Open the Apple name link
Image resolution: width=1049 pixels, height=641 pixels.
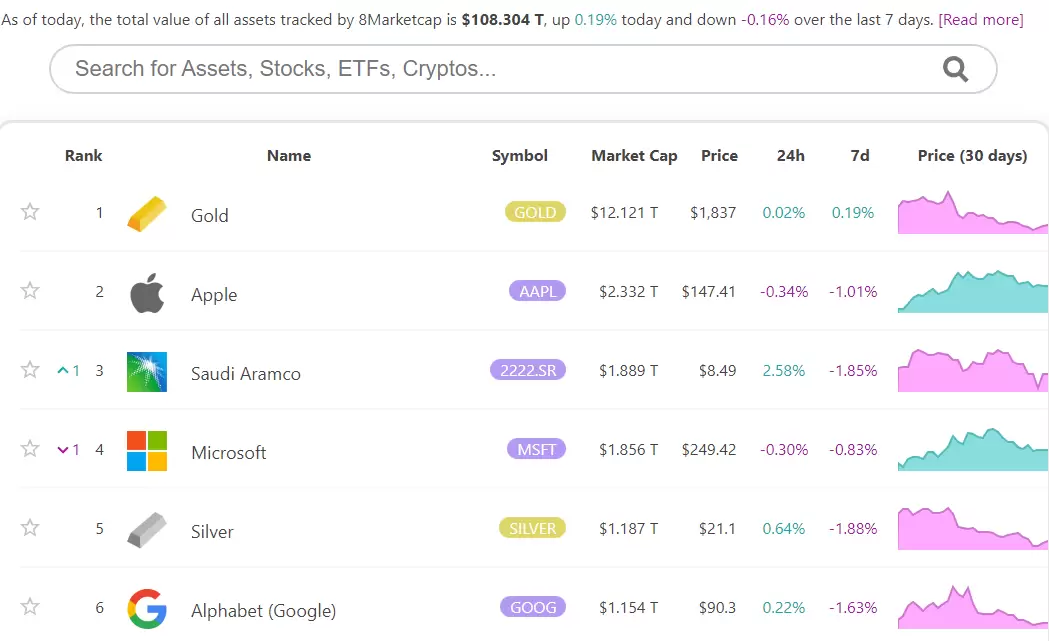[x=214, y=295]
